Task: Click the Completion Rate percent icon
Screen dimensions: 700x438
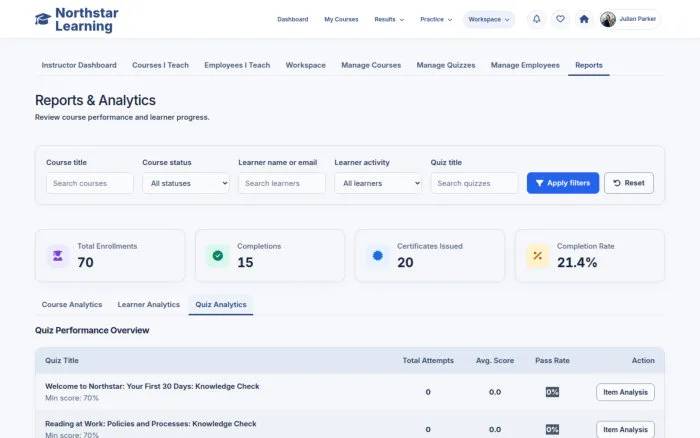Action: pyautogui.click(x=538, y=256)
